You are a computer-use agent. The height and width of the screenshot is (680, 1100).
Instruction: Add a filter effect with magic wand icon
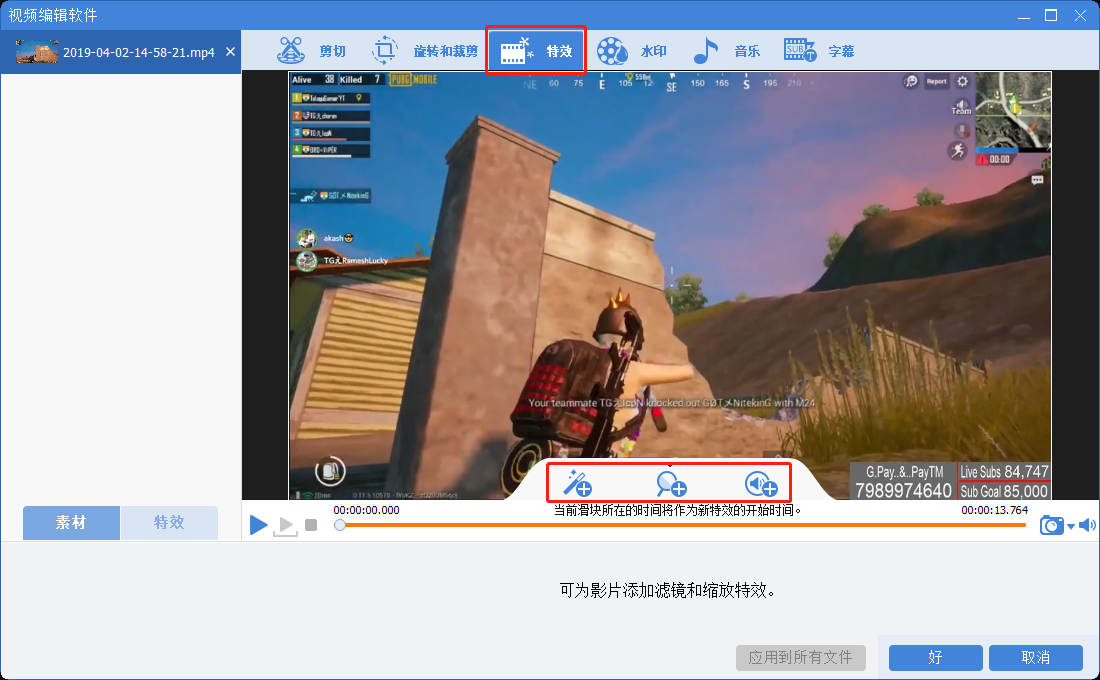578,483
